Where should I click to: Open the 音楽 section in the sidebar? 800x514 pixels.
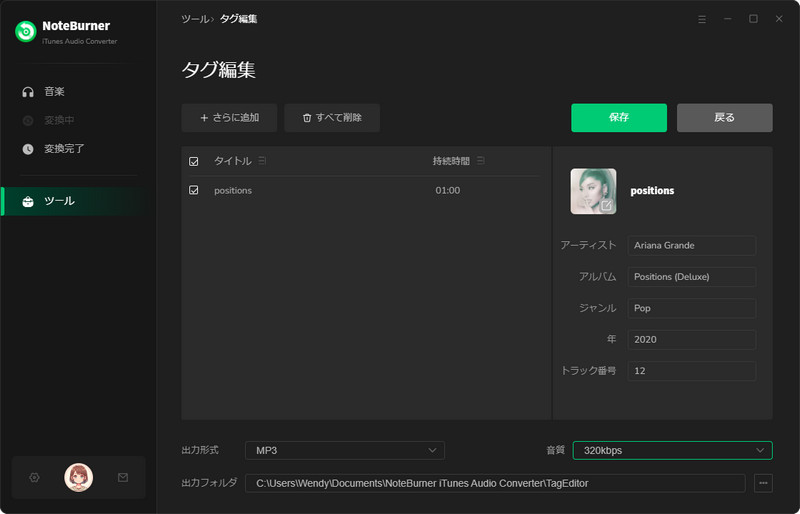click(x=54, y=91)
